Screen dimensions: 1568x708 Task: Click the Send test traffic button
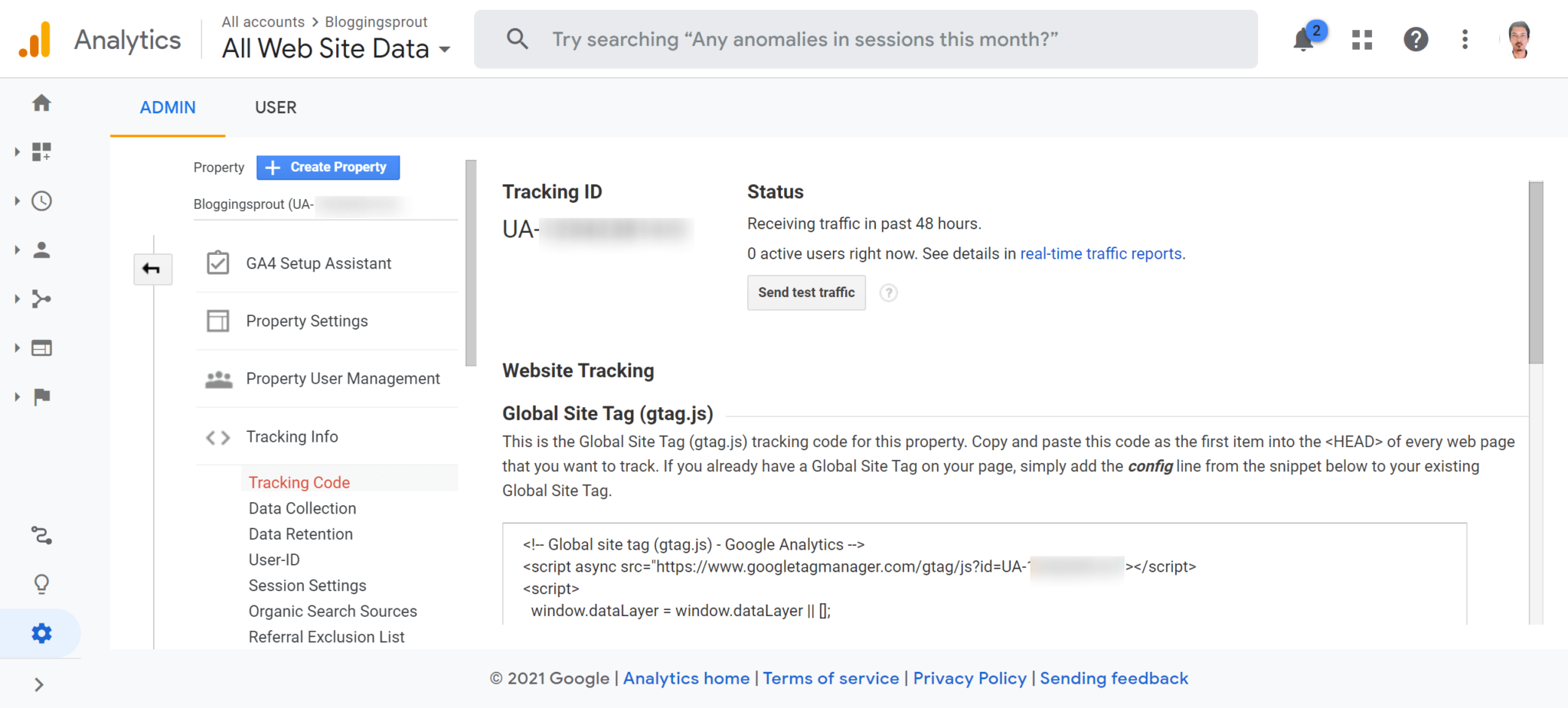tap(806, 292)
